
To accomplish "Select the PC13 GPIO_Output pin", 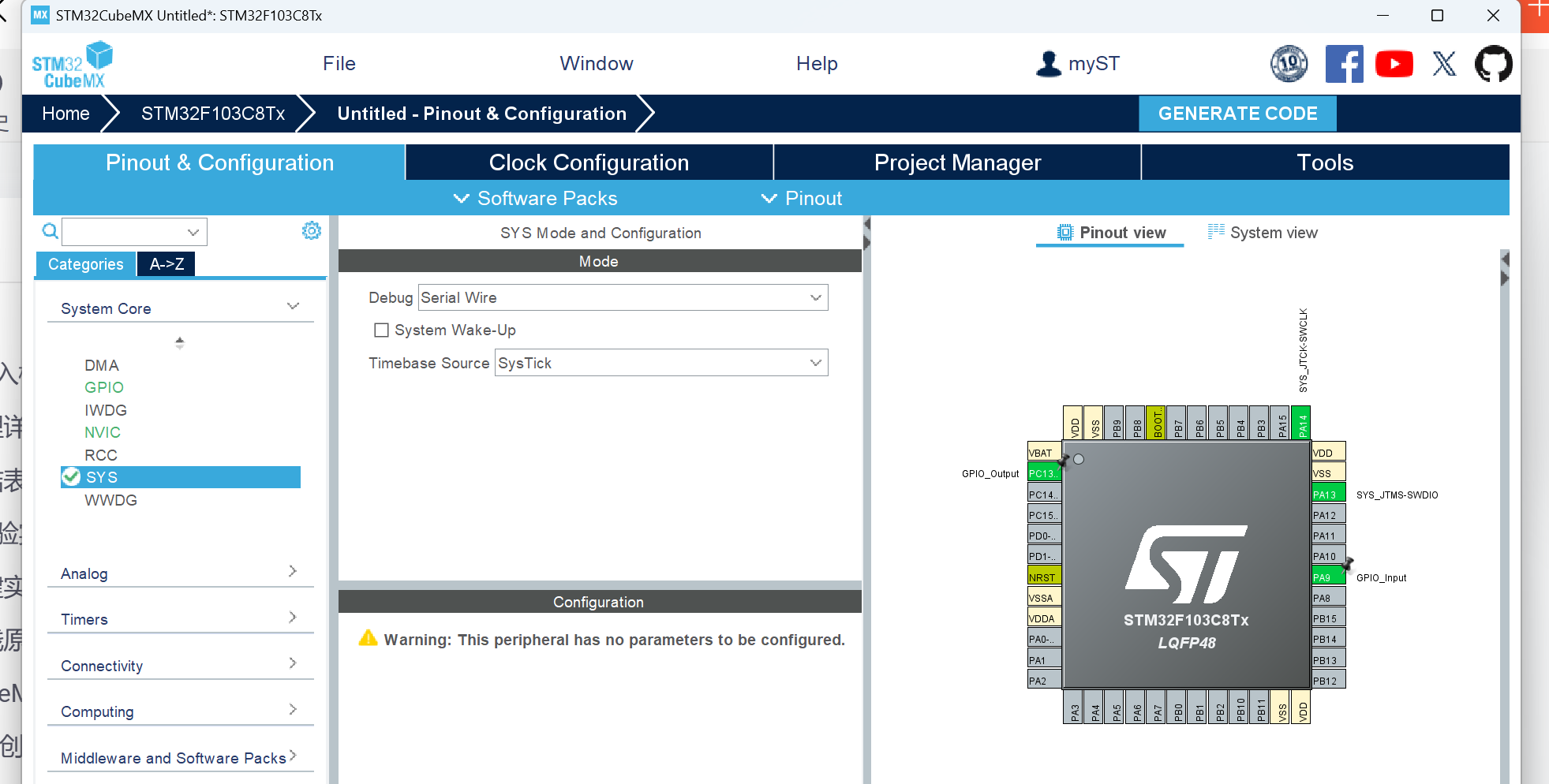I will tap(1044, 473).
